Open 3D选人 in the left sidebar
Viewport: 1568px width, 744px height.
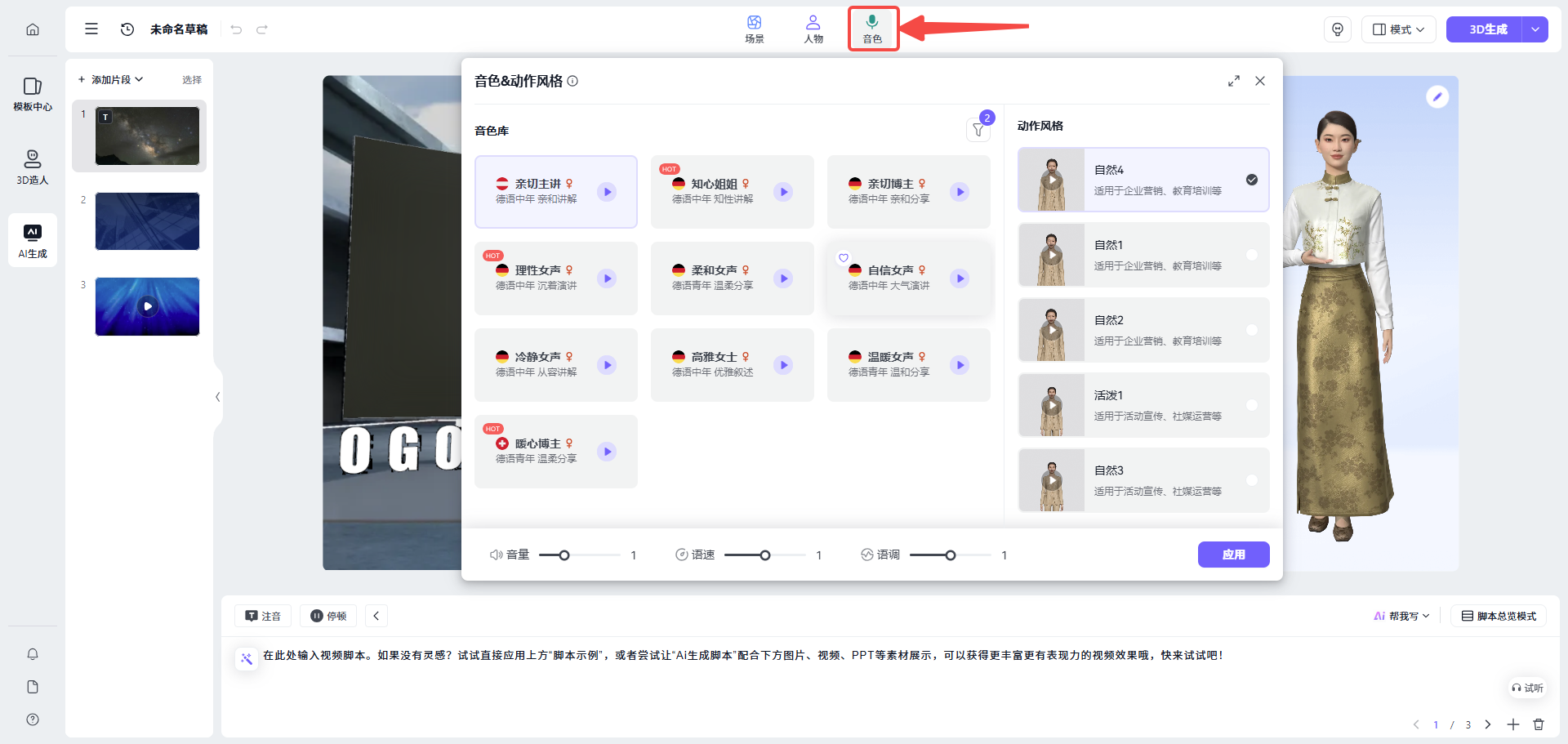33,167
